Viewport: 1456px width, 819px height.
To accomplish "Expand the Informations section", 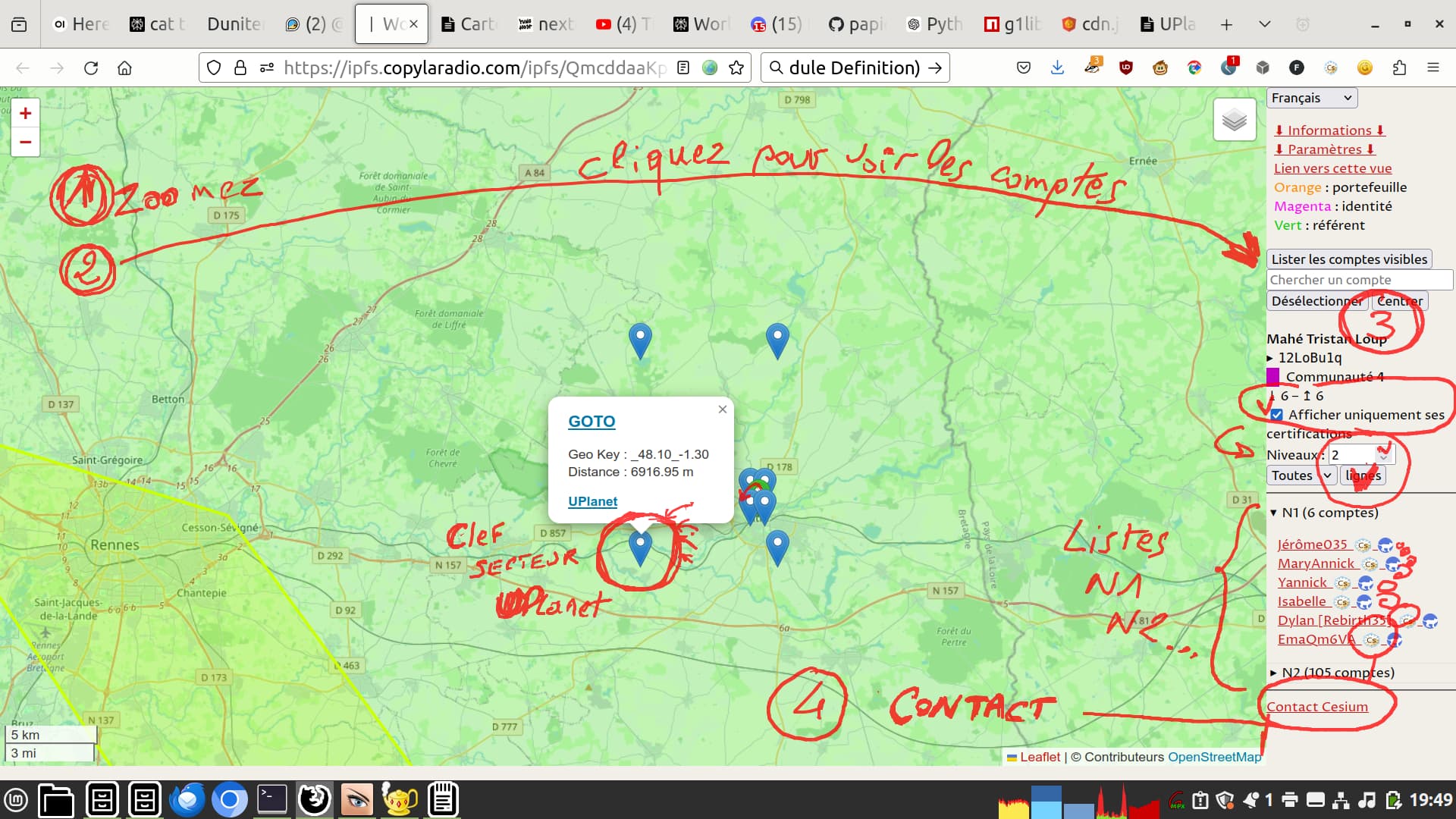I will 1329,130.
